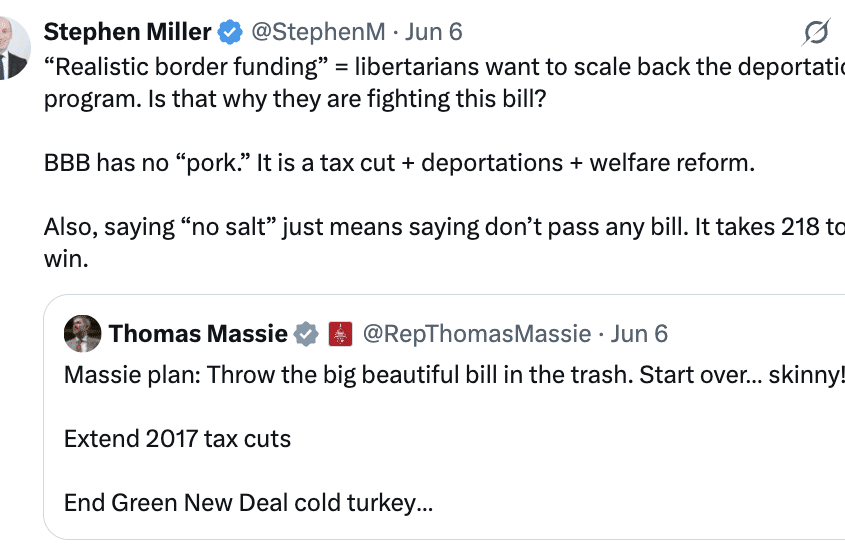Click "Extend 2017 tax cuts" line
Viewport: 845px width, 558px height.
177,439
